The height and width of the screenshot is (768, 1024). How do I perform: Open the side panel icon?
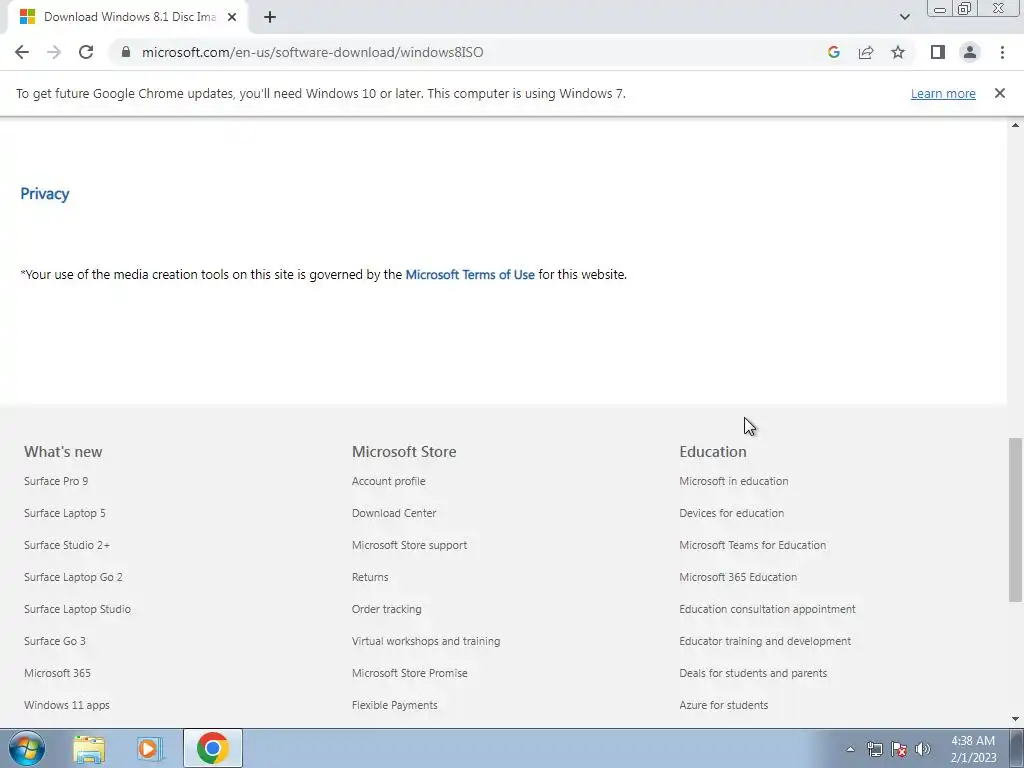click(938, 52)
